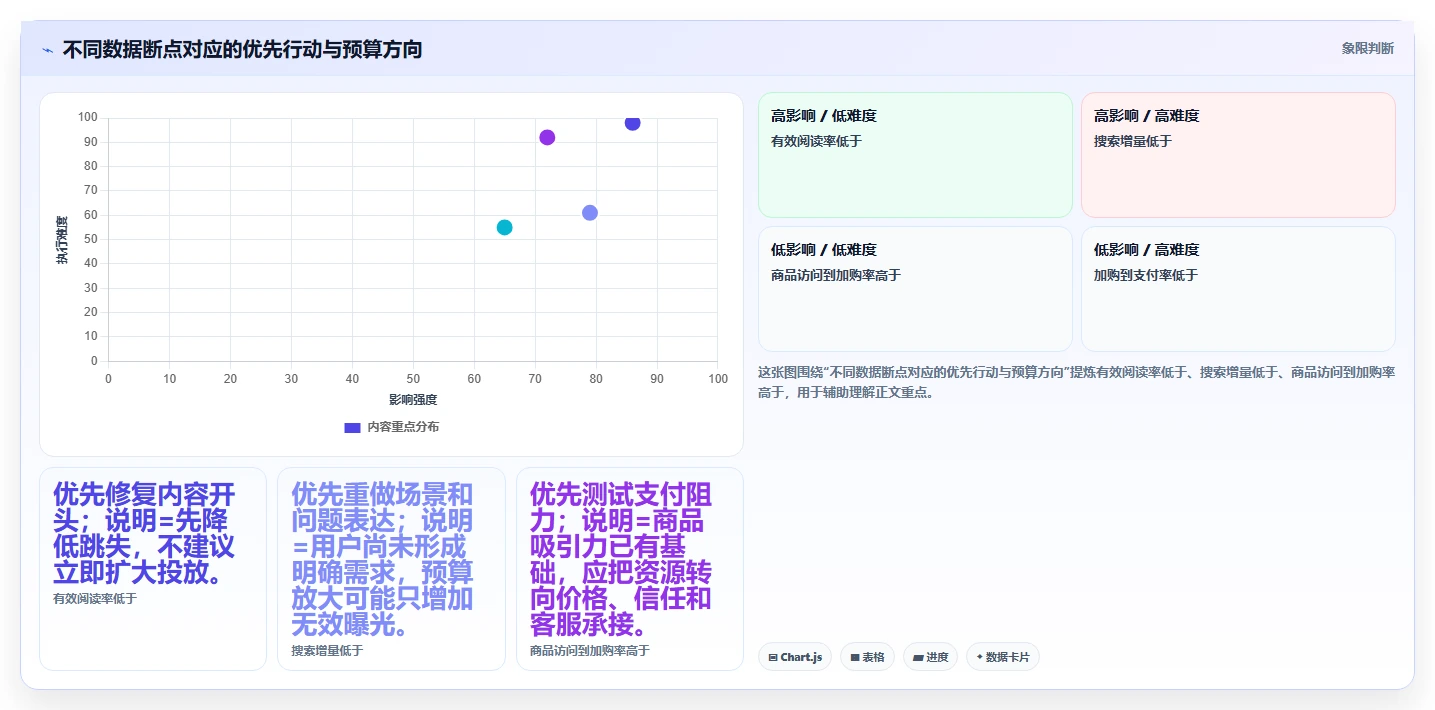This screenshot has width=1435, height=710.
Task: Click 搜索增量低于 text in pink quadrant
Action: point(1133,141)
